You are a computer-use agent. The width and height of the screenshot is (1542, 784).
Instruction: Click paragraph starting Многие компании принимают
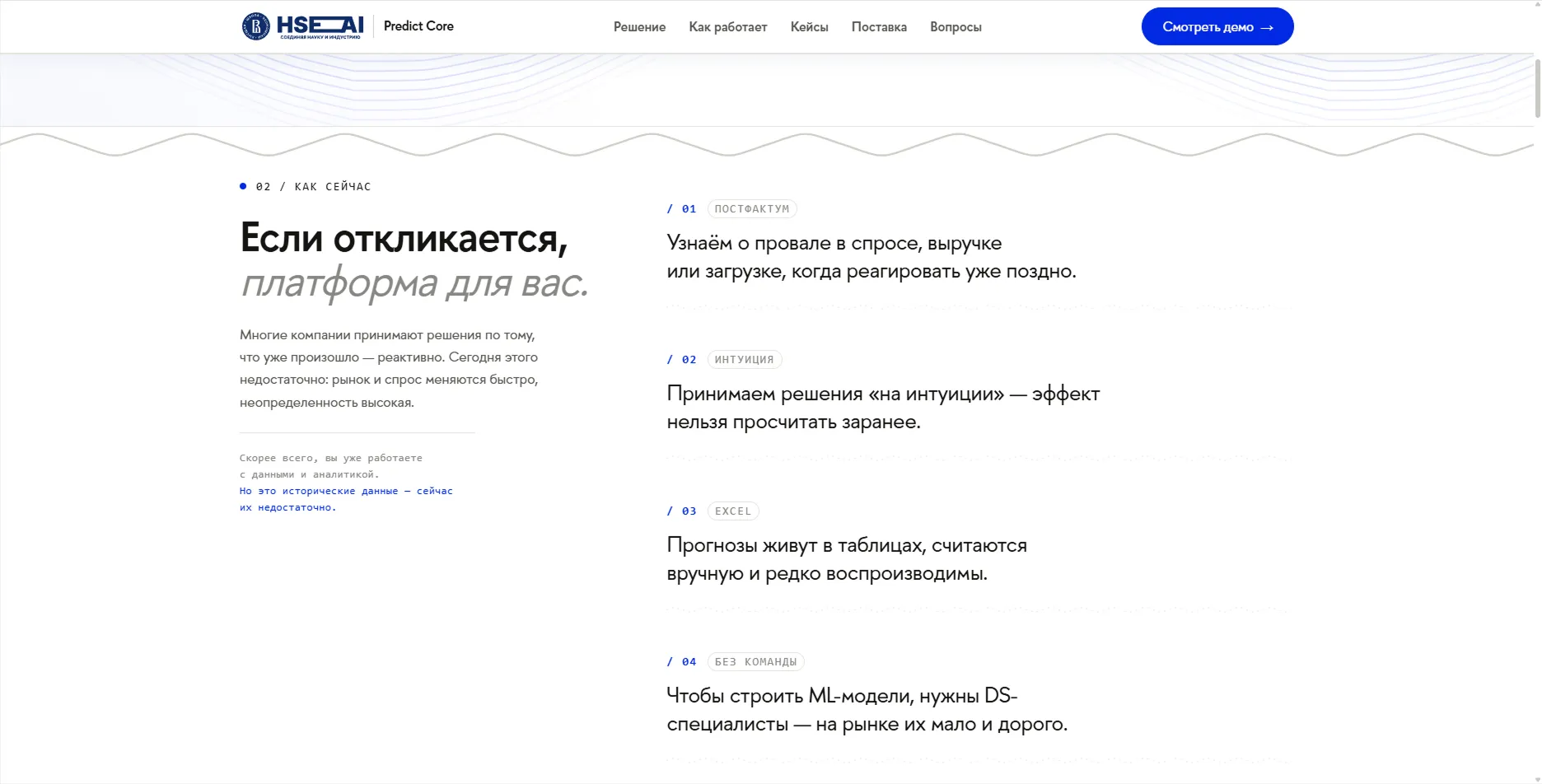click(389, 368)
